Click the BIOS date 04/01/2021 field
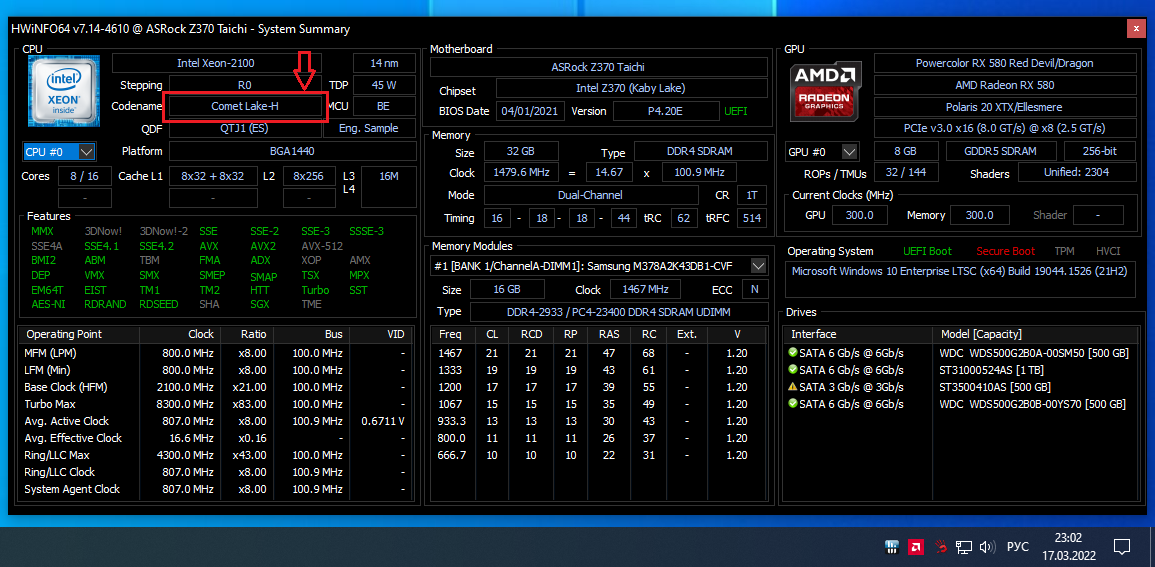This screenshot has height=567, width=1155. pyautogui.click(x=531, y=111)
